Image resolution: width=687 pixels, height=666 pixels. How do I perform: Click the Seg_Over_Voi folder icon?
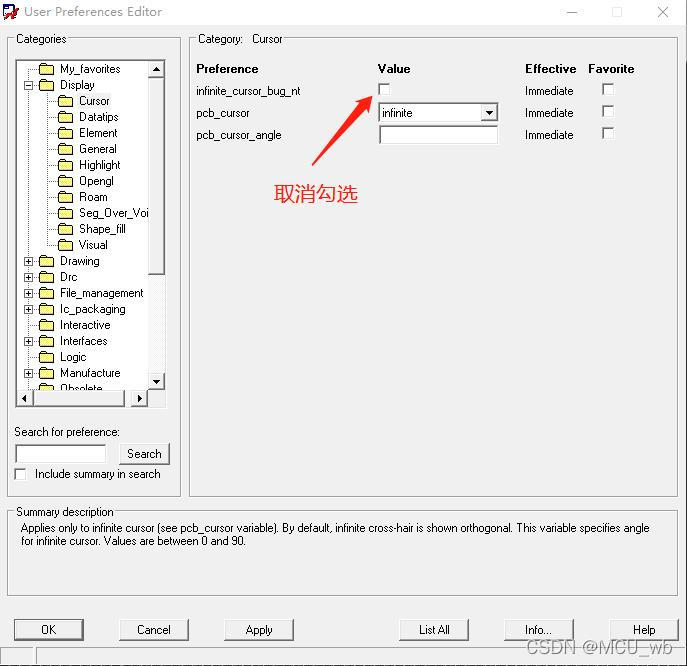[65, 213]
